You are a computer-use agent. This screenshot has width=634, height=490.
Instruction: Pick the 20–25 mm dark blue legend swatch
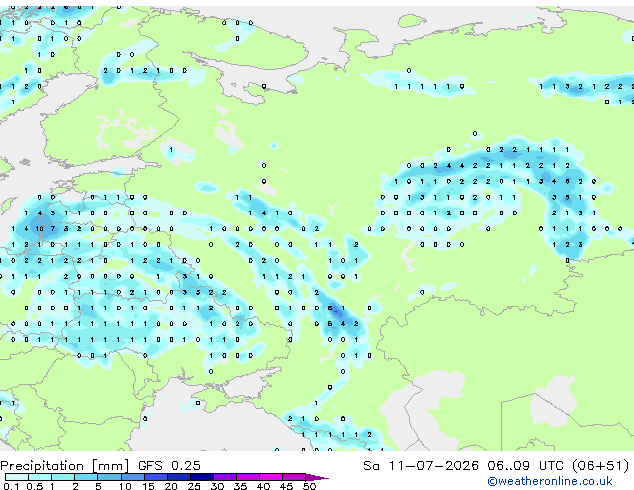coord(179,477)
